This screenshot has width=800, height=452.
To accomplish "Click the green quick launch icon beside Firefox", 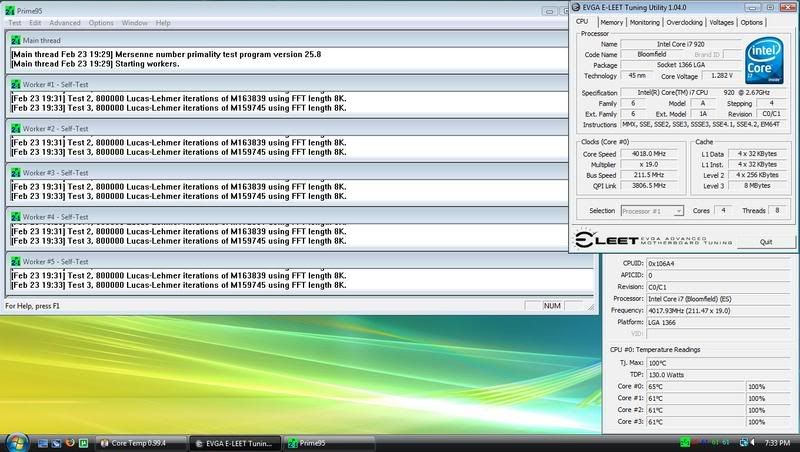I will [84, 443].
